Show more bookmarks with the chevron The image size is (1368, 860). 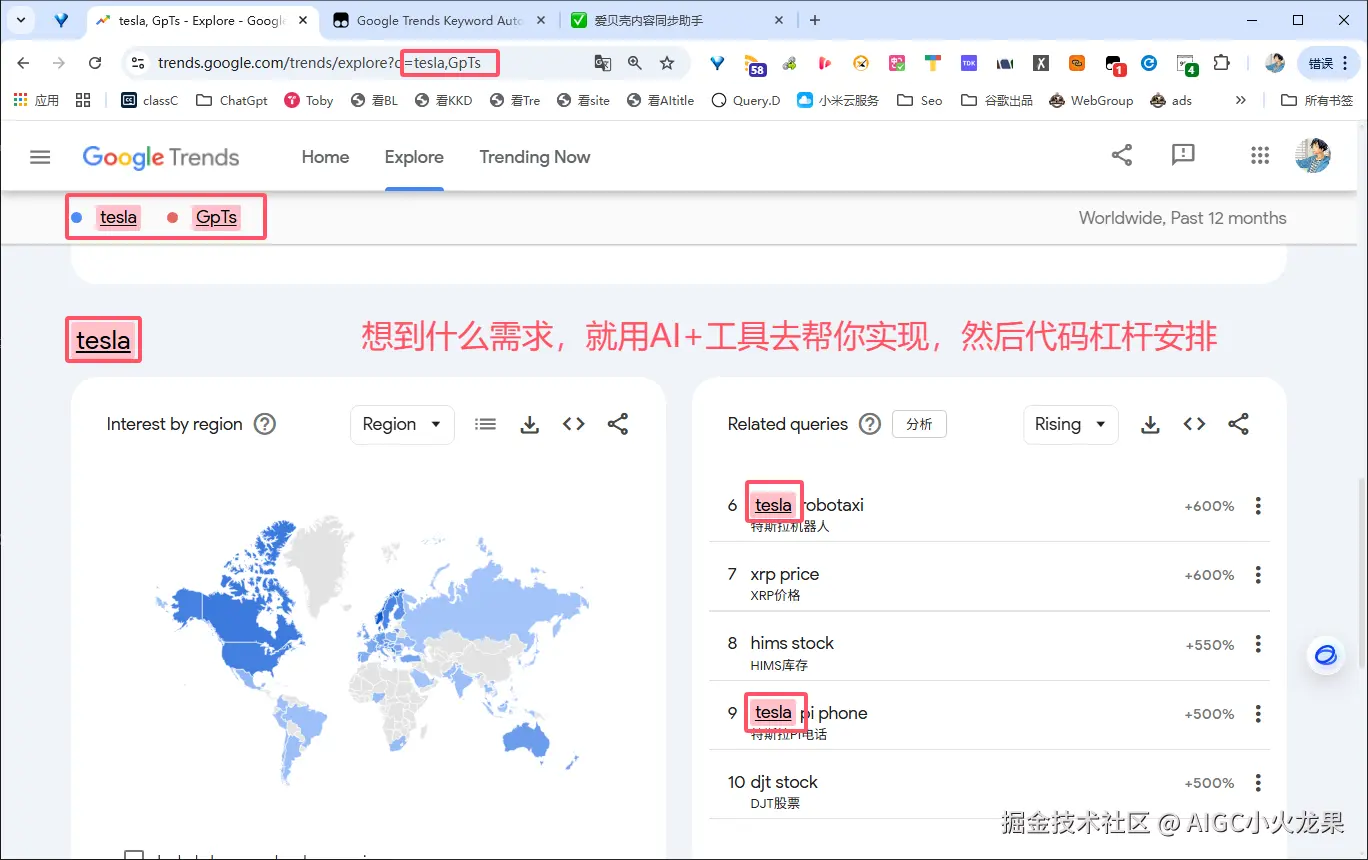[1241, 100]
